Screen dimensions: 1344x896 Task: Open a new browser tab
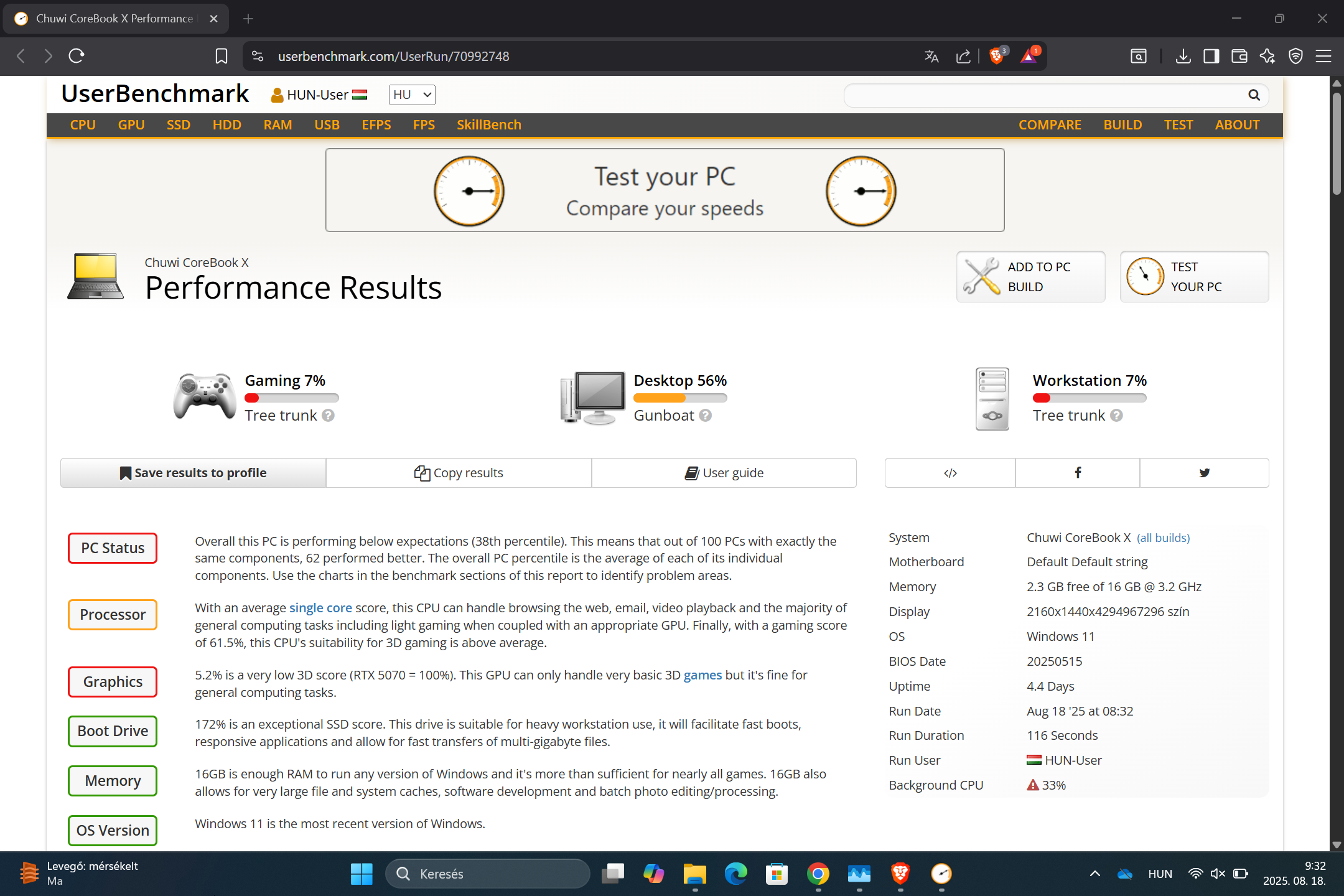(x=248, y=19)
